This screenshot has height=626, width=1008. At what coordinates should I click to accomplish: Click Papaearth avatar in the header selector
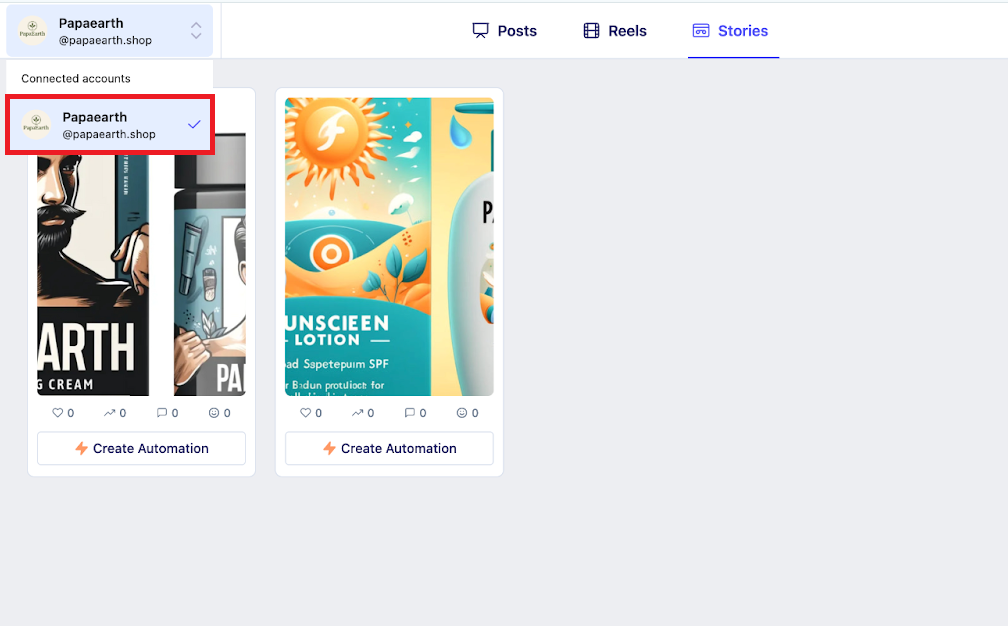click(x=32, y=31)
